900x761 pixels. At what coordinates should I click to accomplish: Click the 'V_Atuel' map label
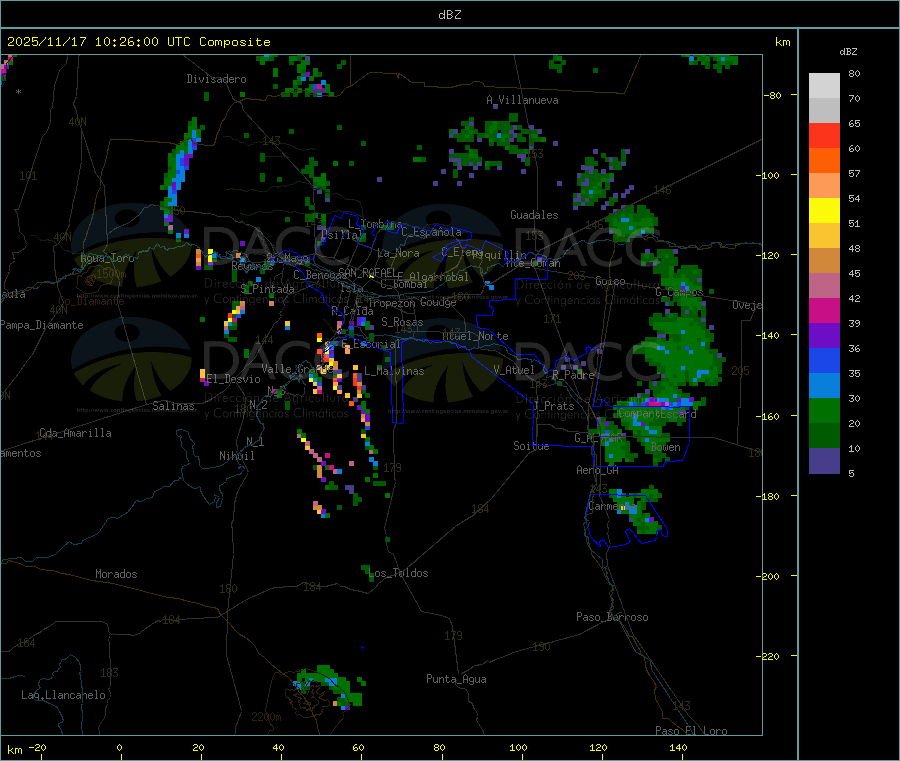[x=514, y=370]
